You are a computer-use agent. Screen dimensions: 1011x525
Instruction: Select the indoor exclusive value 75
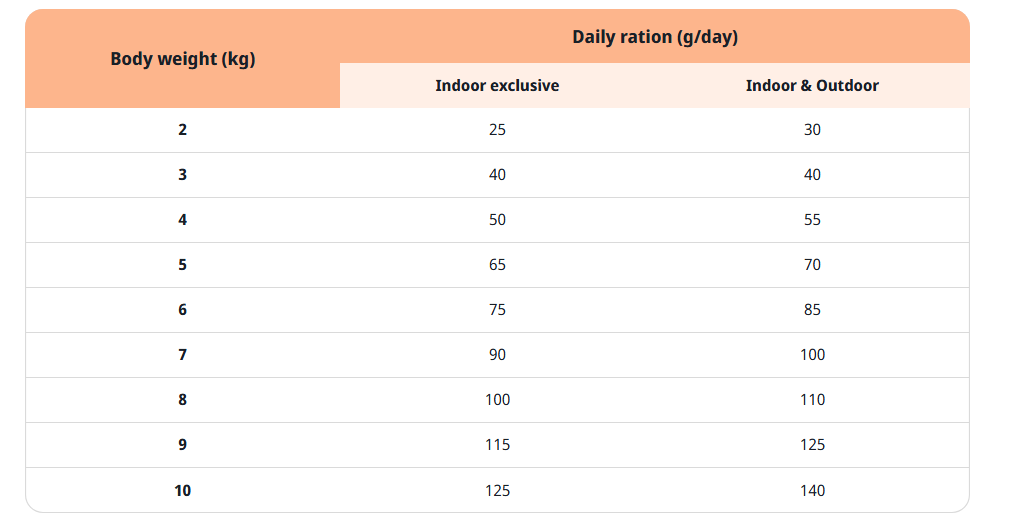point(497,310)
